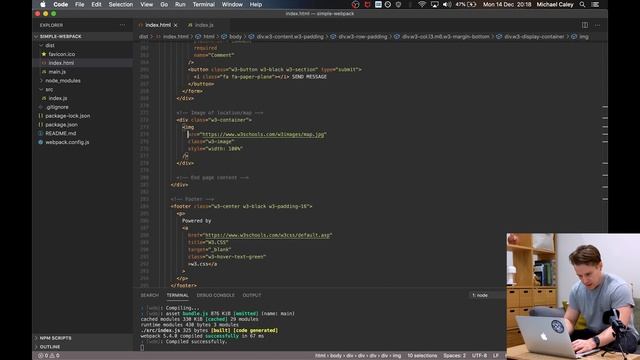Screen dimensions: 640x360
Task: Collapse the dist folder
Action: [x=50, y=45]
